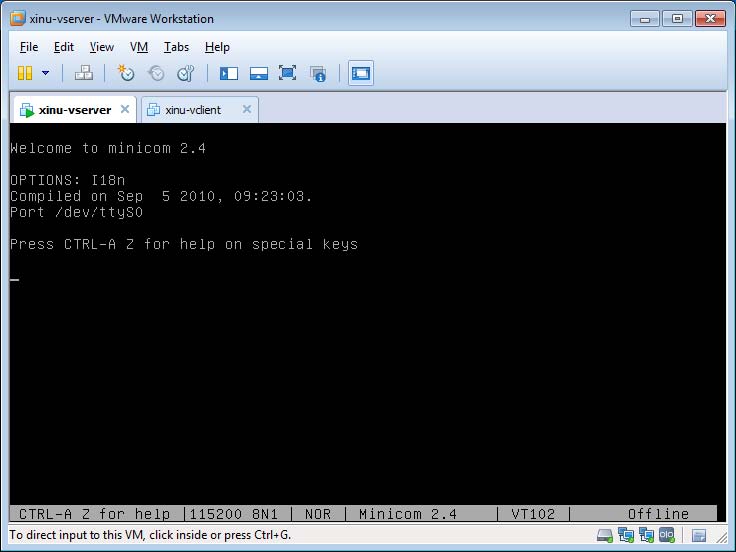The height and width of the screenshot is (552, 736).
Task: Open the File menu
Action: tap(29, 47)
